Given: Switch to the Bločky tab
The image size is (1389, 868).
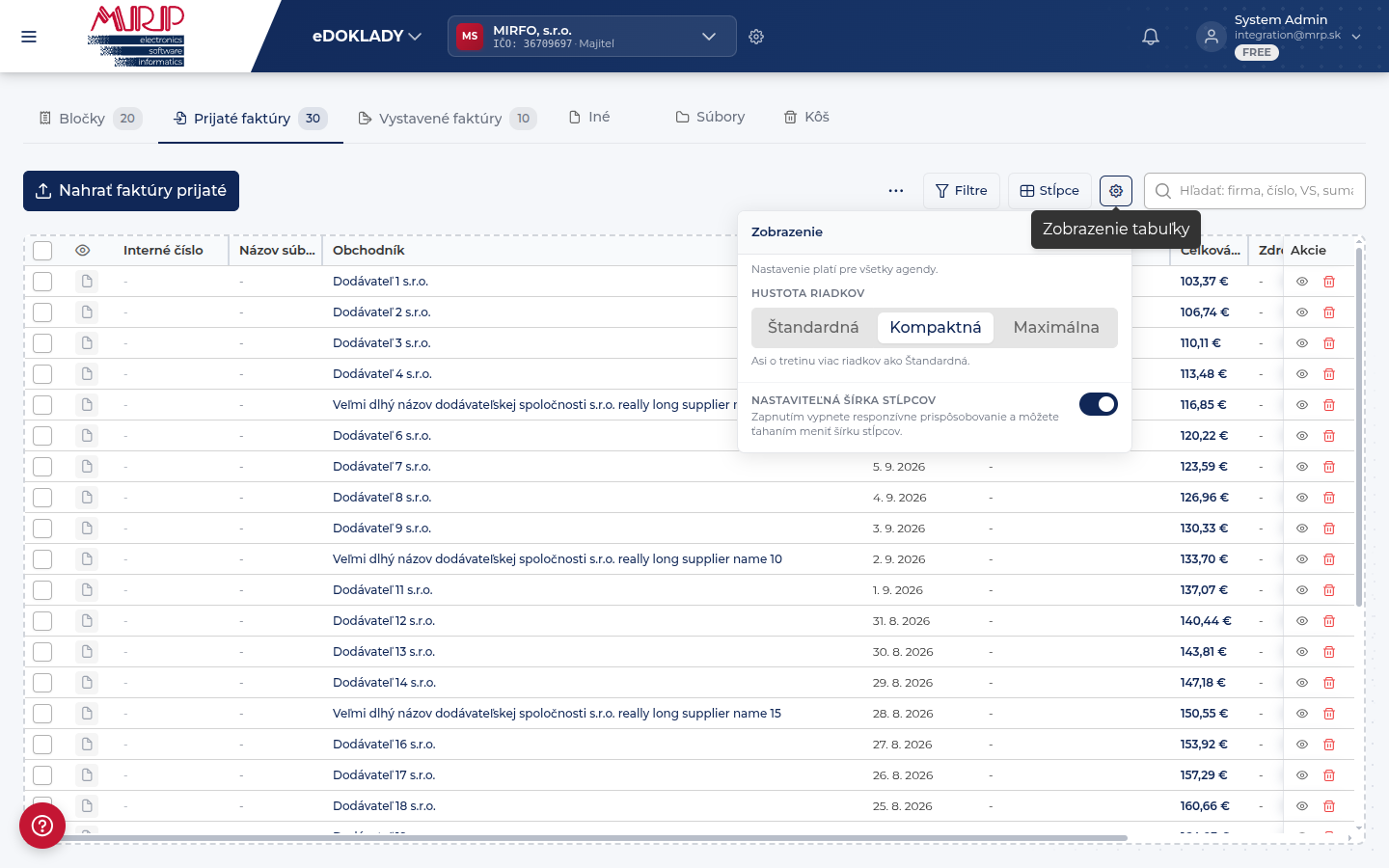Looking at the screenshot, I should [91, 119].
